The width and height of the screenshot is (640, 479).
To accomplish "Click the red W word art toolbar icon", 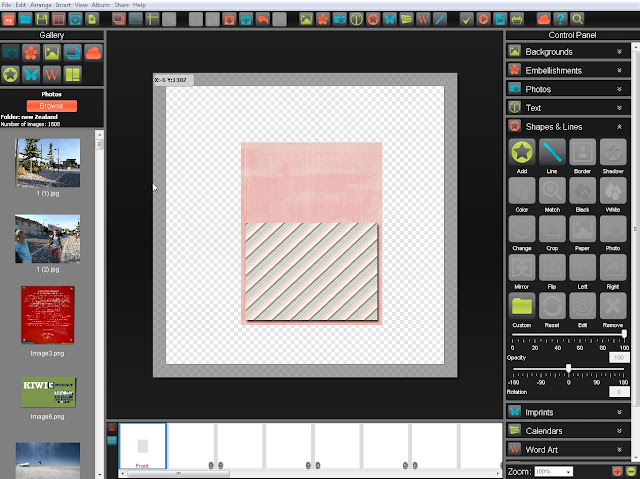I will pyautogui.click(x=423, y=19).
